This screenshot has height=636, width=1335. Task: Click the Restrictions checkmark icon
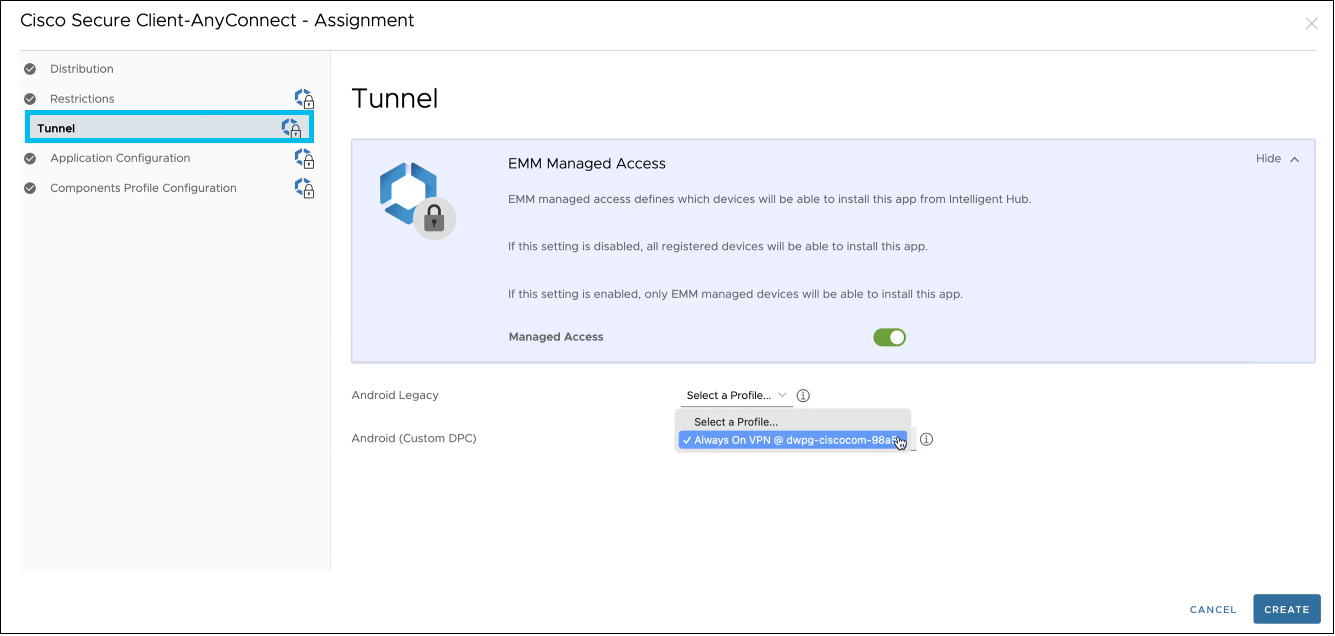pyautogui.click(x=30, y=99)
